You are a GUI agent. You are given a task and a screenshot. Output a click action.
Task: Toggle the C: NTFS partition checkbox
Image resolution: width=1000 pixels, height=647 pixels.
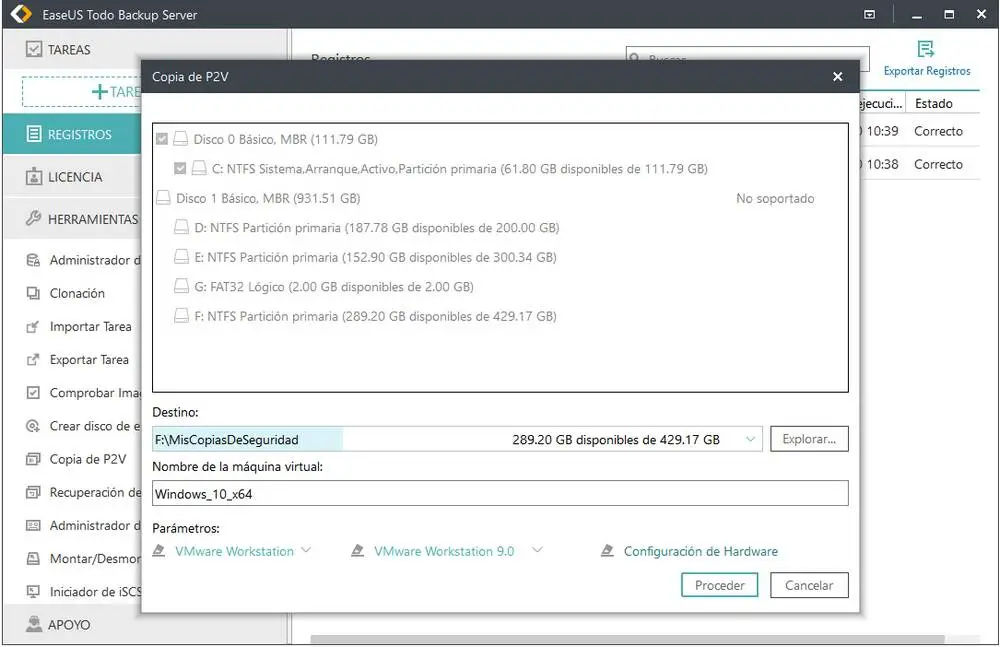(180, 168)
